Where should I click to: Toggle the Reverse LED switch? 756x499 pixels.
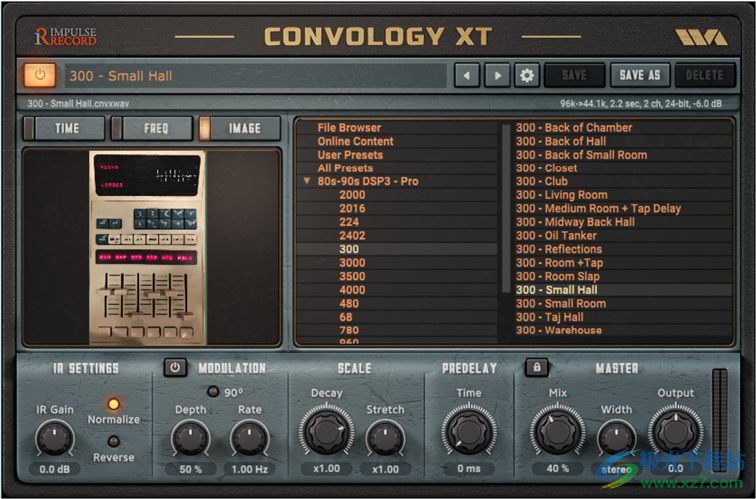coord(113,441)
